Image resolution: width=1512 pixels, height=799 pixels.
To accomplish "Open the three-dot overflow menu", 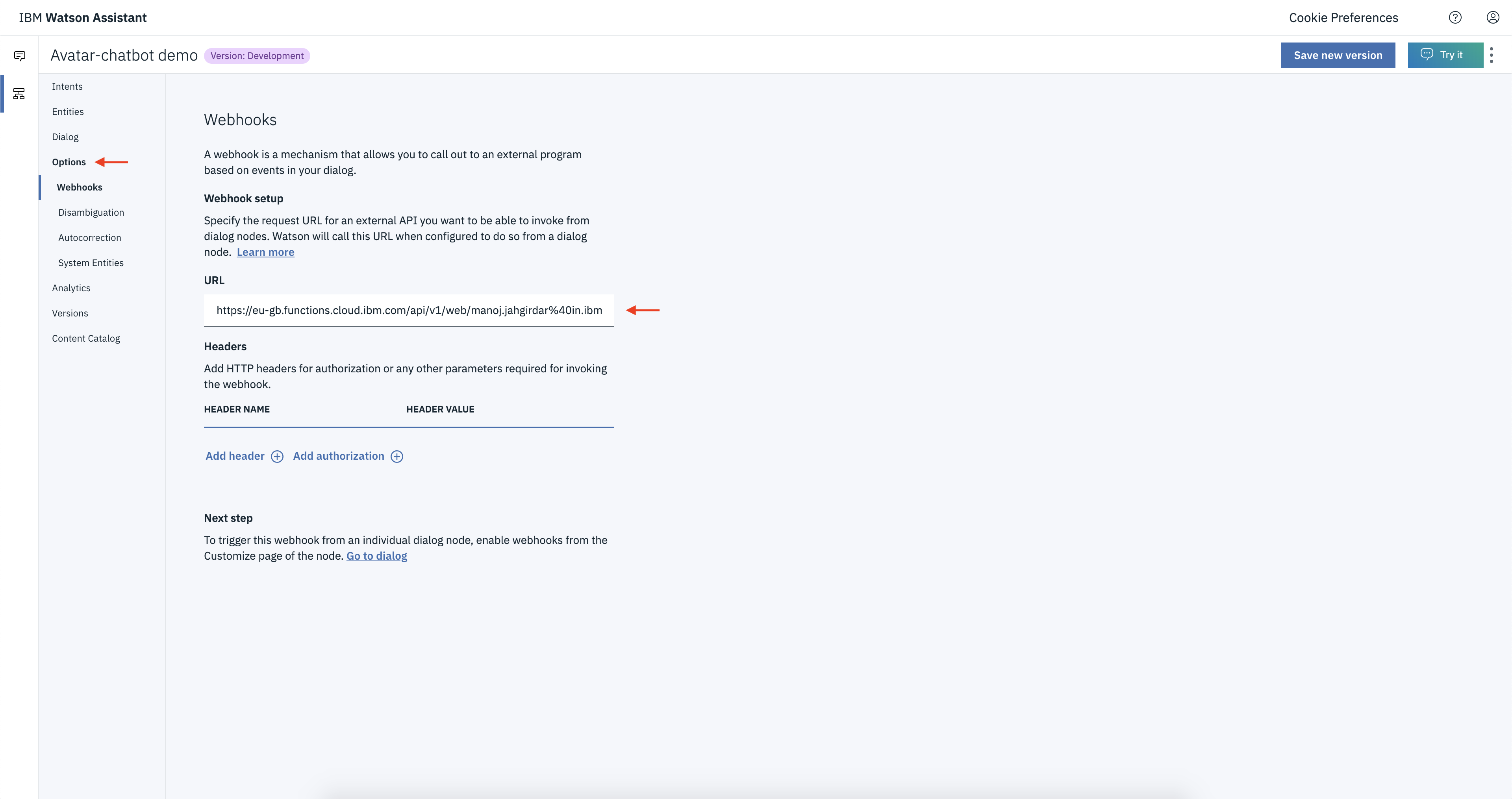I will click(1492, 55).
